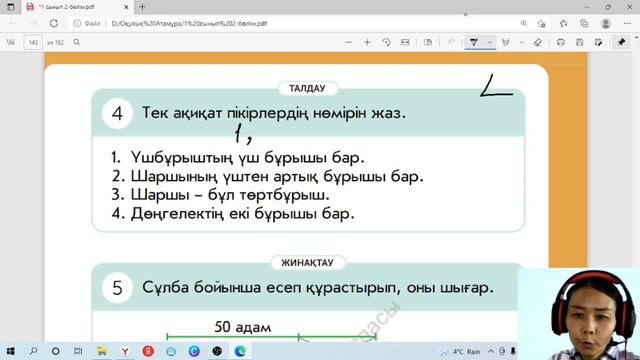
Task: Open File Explorer from the taskbar
Action: [x=102, y=351]
